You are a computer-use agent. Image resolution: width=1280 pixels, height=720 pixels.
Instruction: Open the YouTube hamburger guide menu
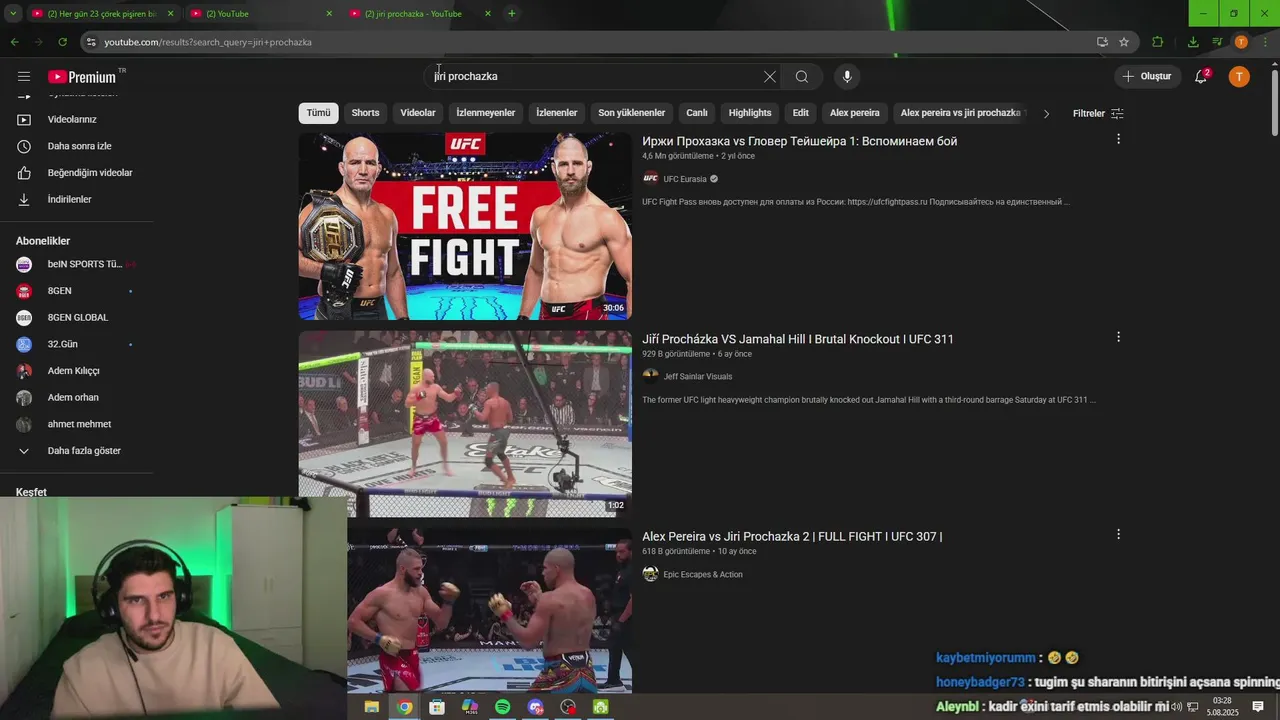[24, 77]
